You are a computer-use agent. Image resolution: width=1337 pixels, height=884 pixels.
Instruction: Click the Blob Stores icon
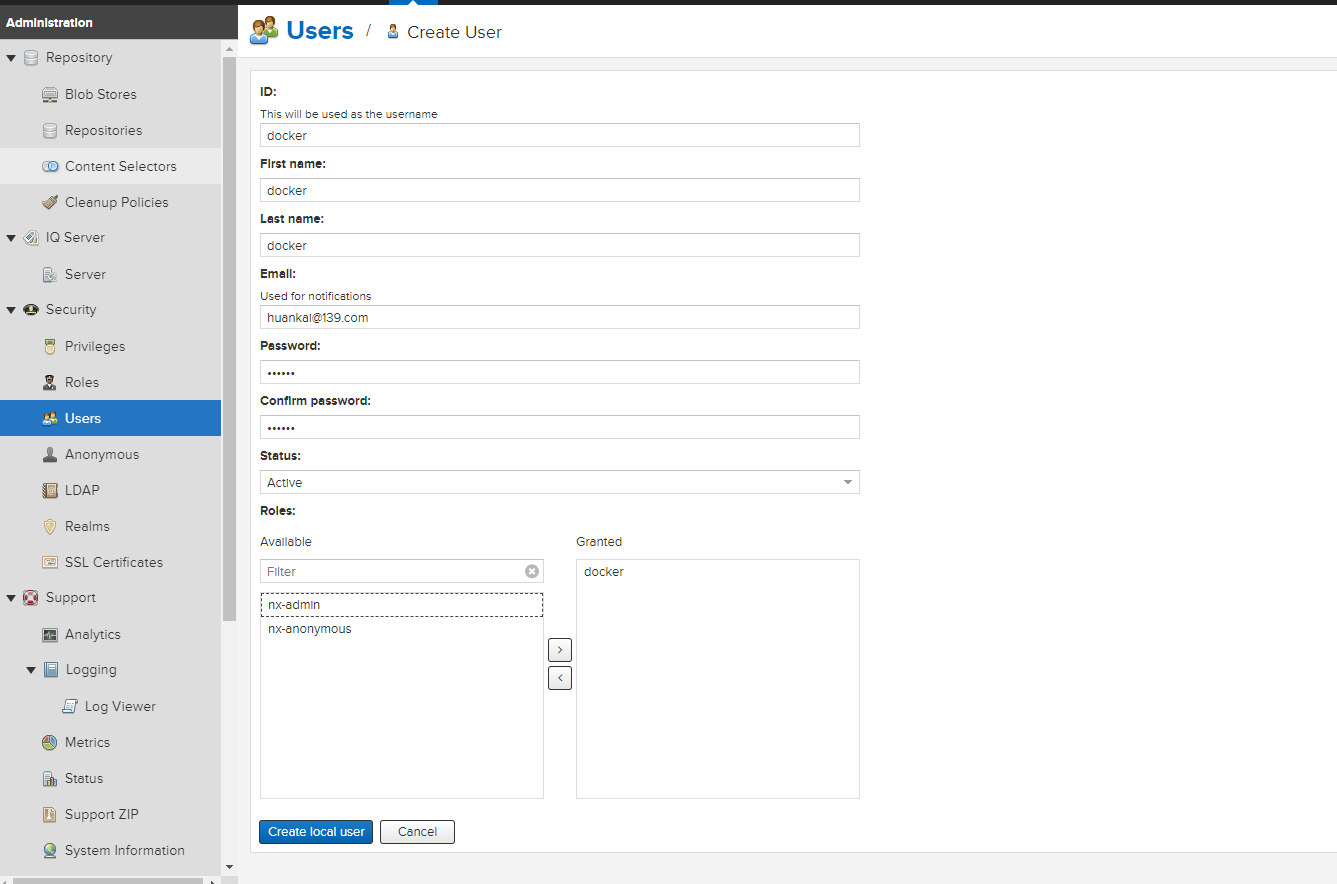[x=50, y=94]
